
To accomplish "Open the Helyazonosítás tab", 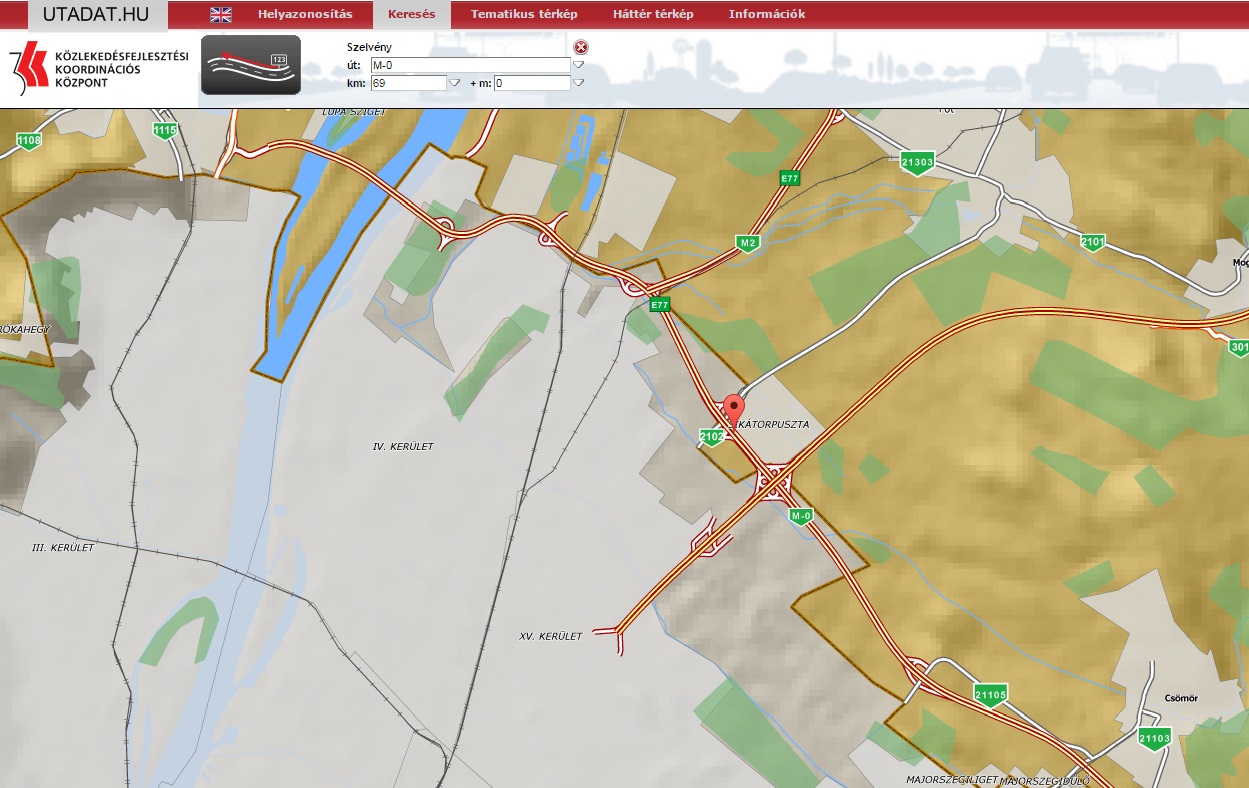I will coord(305,14).
